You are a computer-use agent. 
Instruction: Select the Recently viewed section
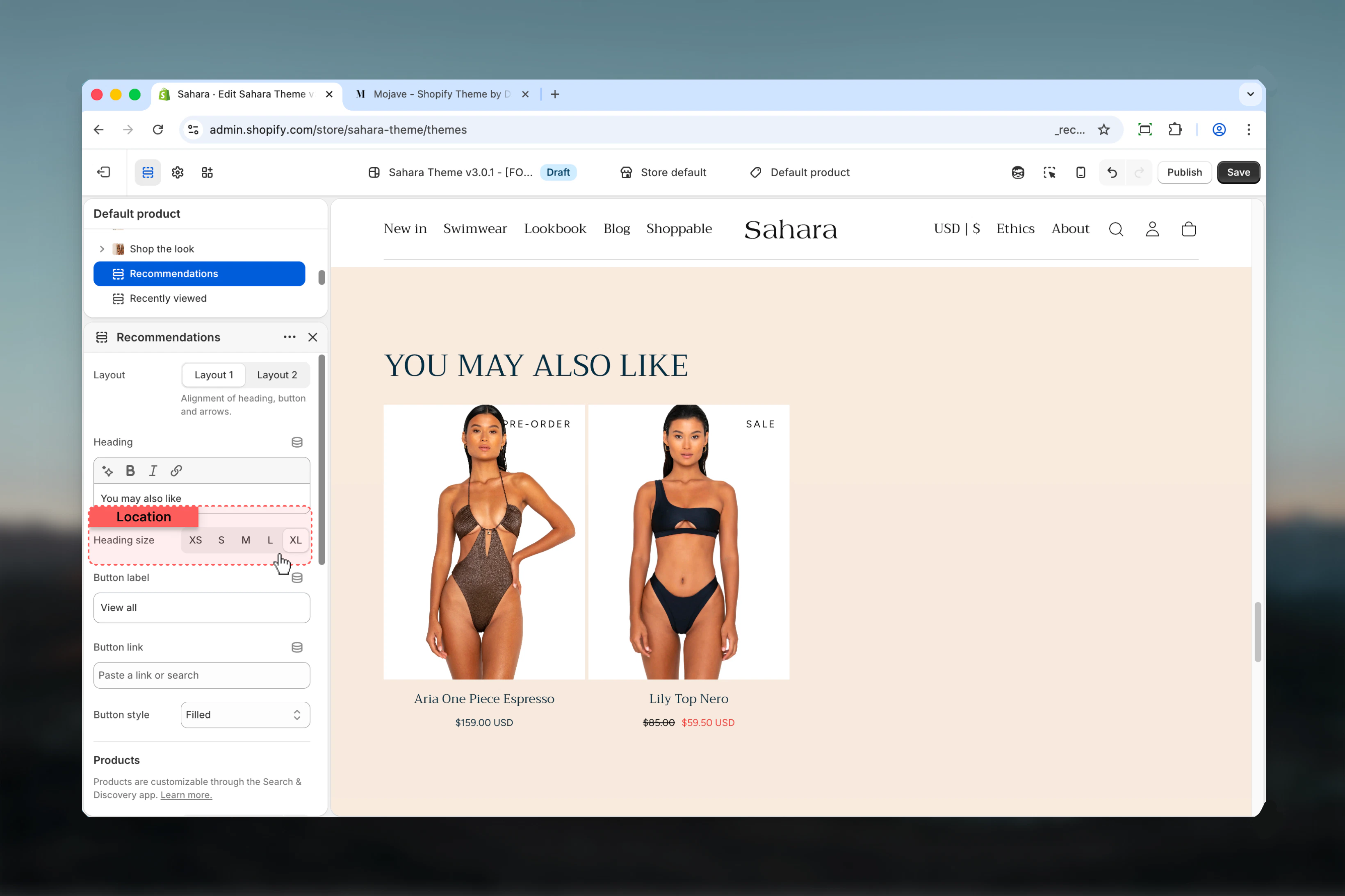(x=199, y=298)
